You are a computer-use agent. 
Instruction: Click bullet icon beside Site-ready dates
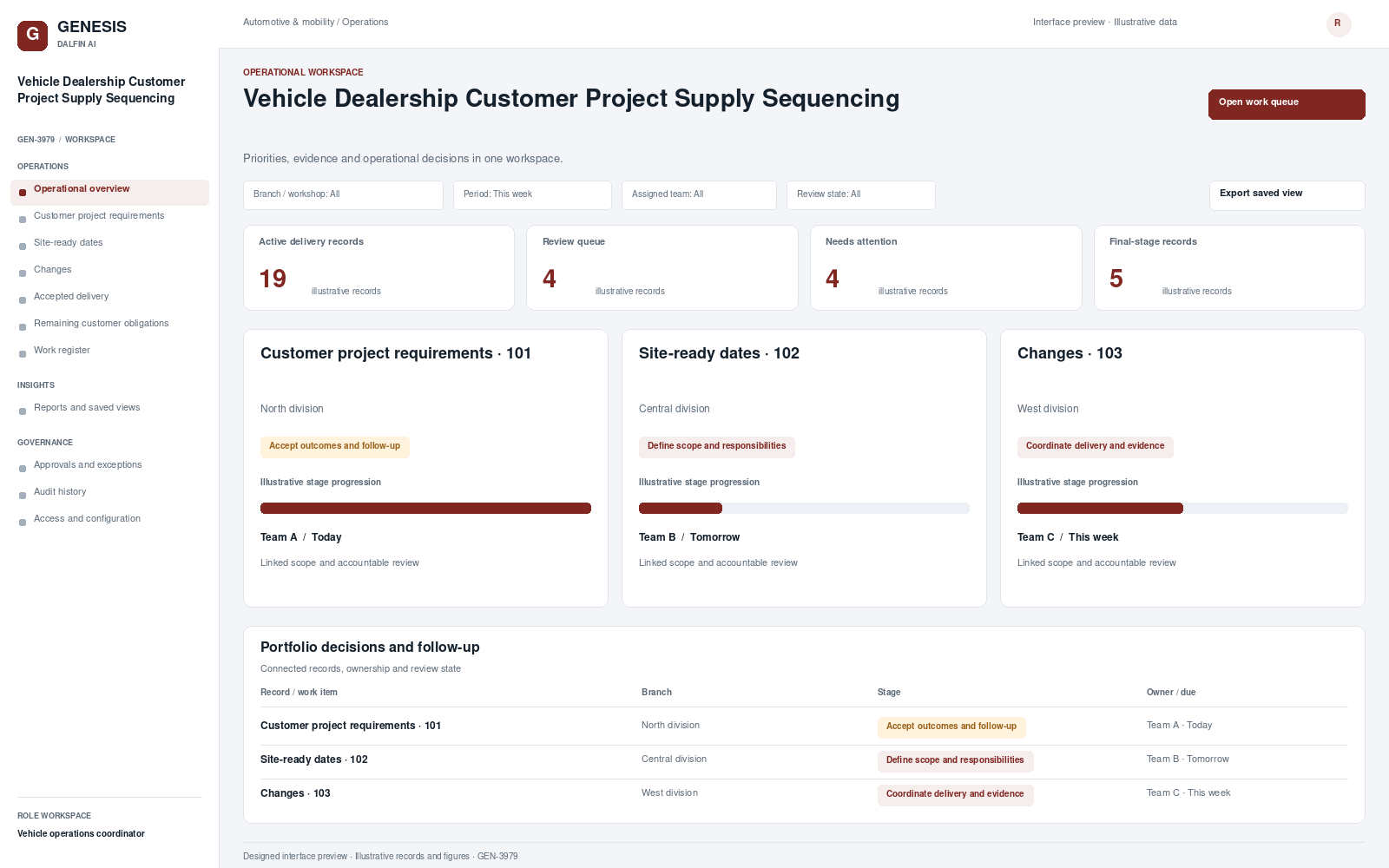pyautogui.click(x=23, y=247)
